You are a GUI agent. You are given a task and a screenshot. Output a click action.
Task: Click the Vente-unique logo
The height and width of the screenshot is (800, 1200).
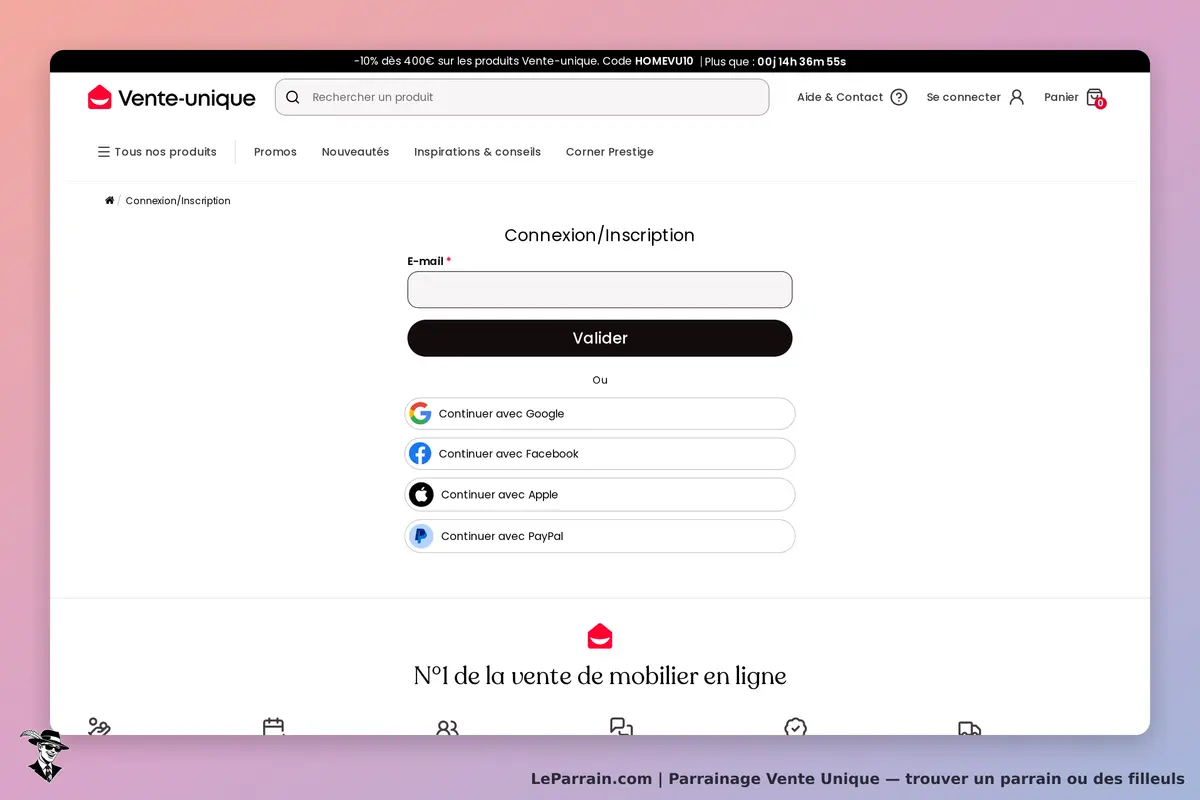coord(172,98)
